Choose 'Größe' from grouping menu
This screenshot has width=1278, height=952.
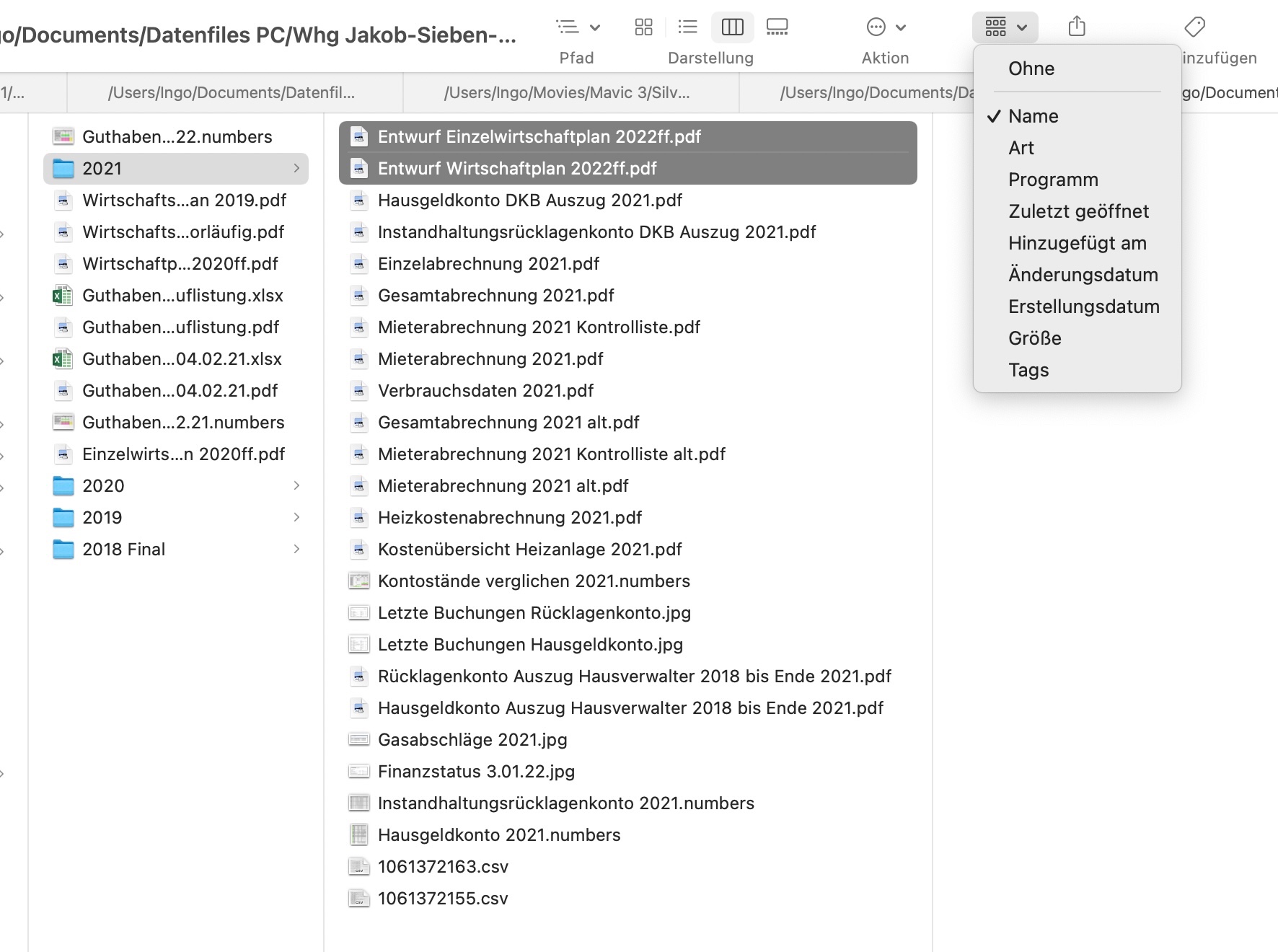1034,338
